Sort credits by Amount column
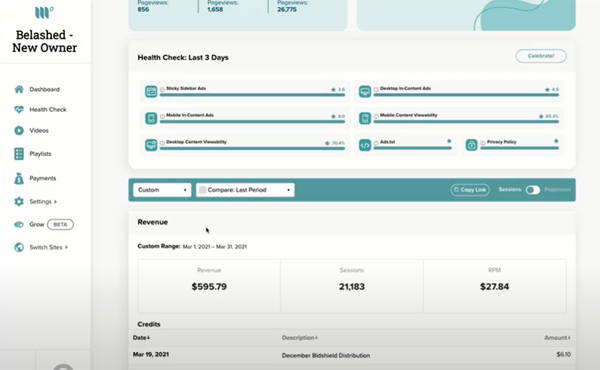 click(557, 337)
